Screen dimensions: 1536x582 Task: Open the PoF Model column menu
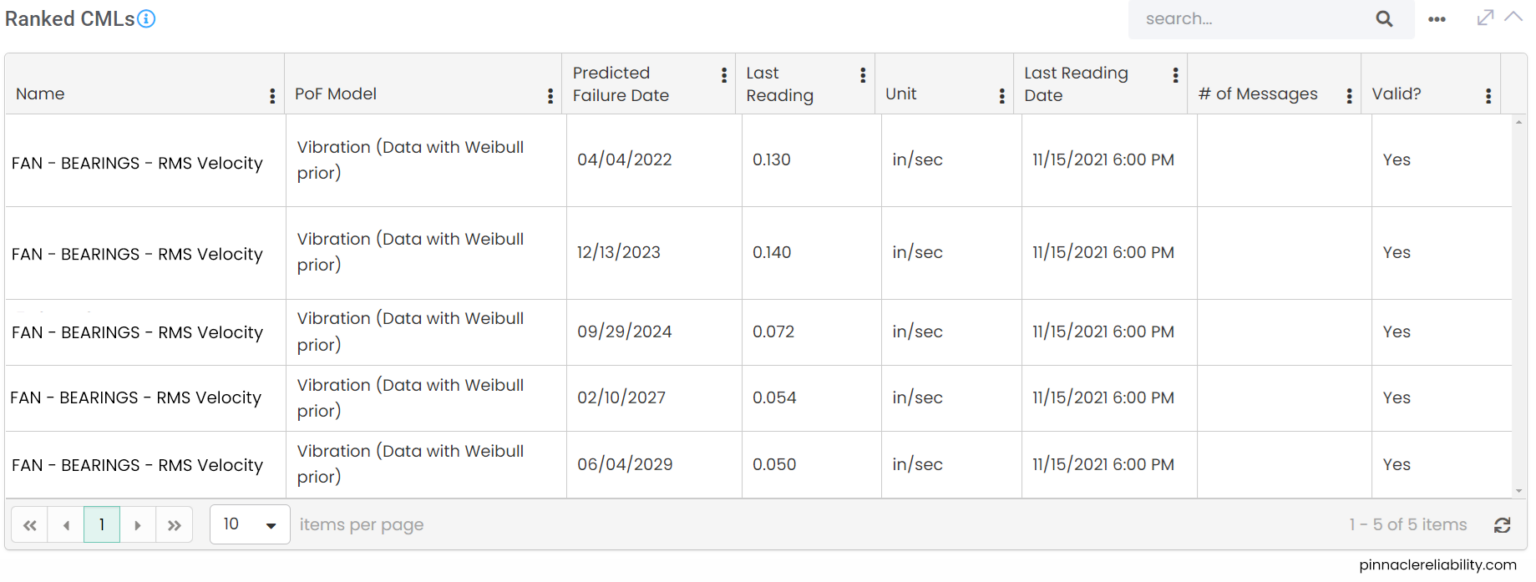pyautogui.click(x=550, y=96)
